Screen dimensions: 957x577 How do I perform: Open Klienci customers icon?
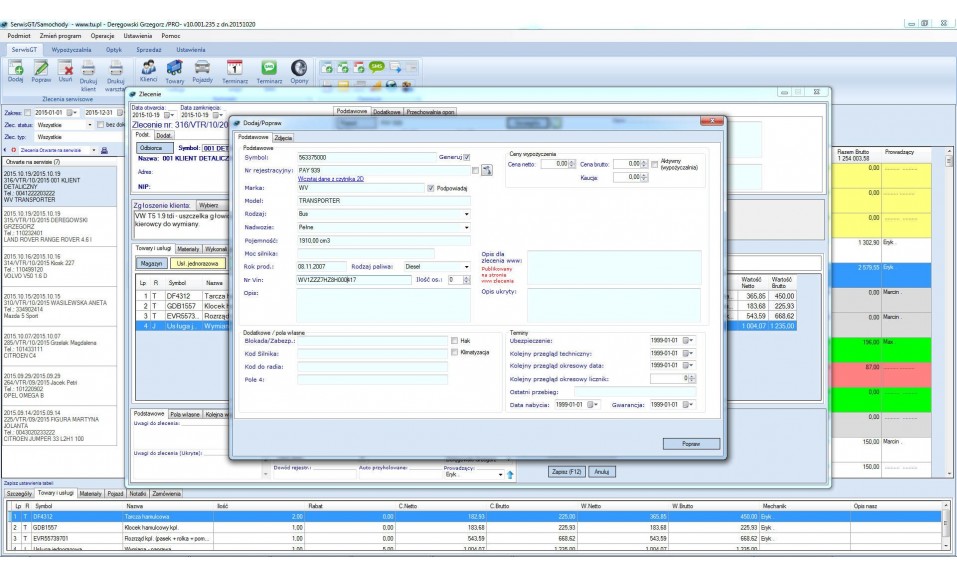point(148,67)
